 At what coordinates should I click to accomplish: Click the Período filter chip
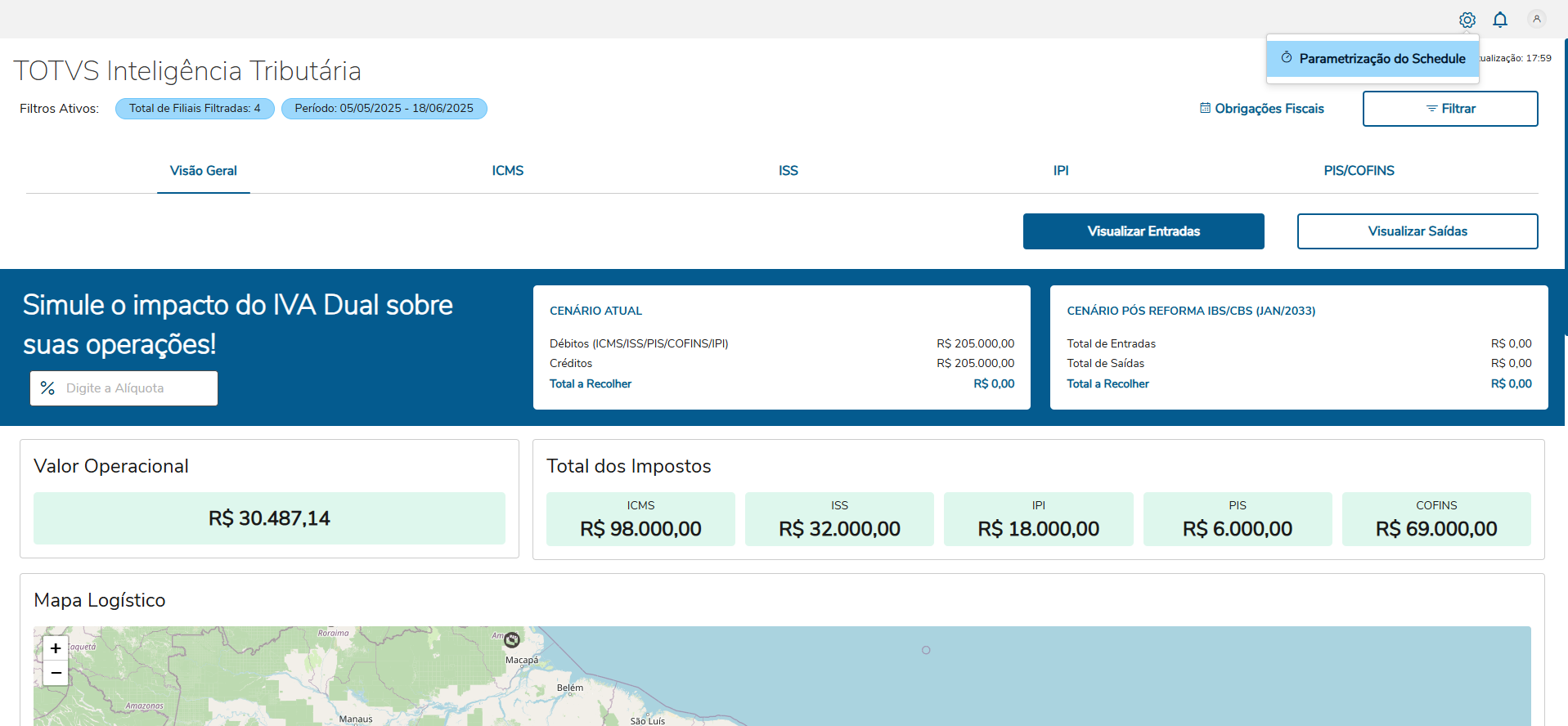[x=384, y=109]
